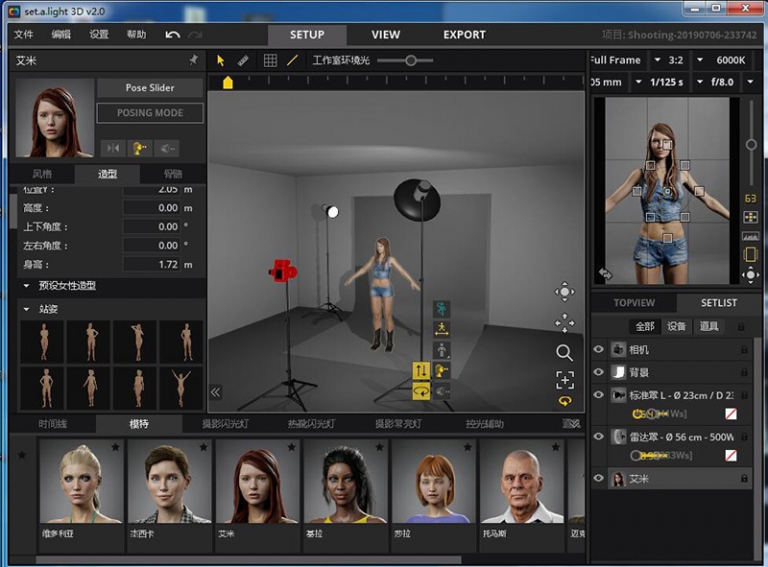Screen dimensions: 768x567
Task: Click the swap orientation icon in camera preview
Action: [x=605, y=274]
